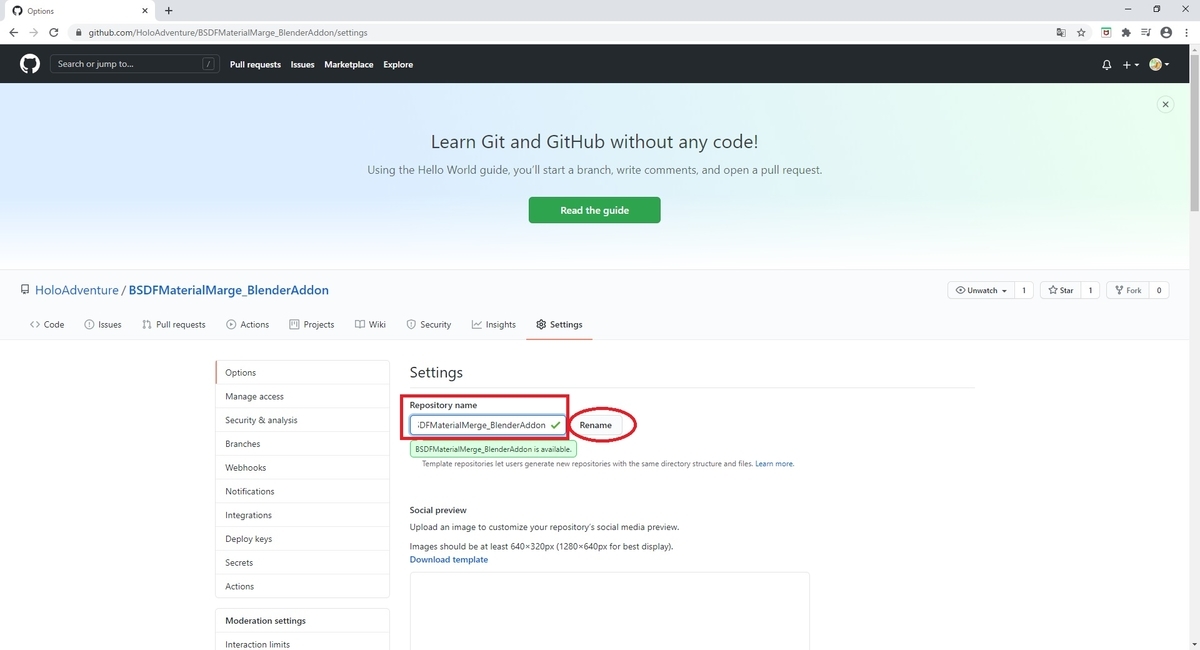Select Webhooks in settings sidebar

[x=302, y=467]
